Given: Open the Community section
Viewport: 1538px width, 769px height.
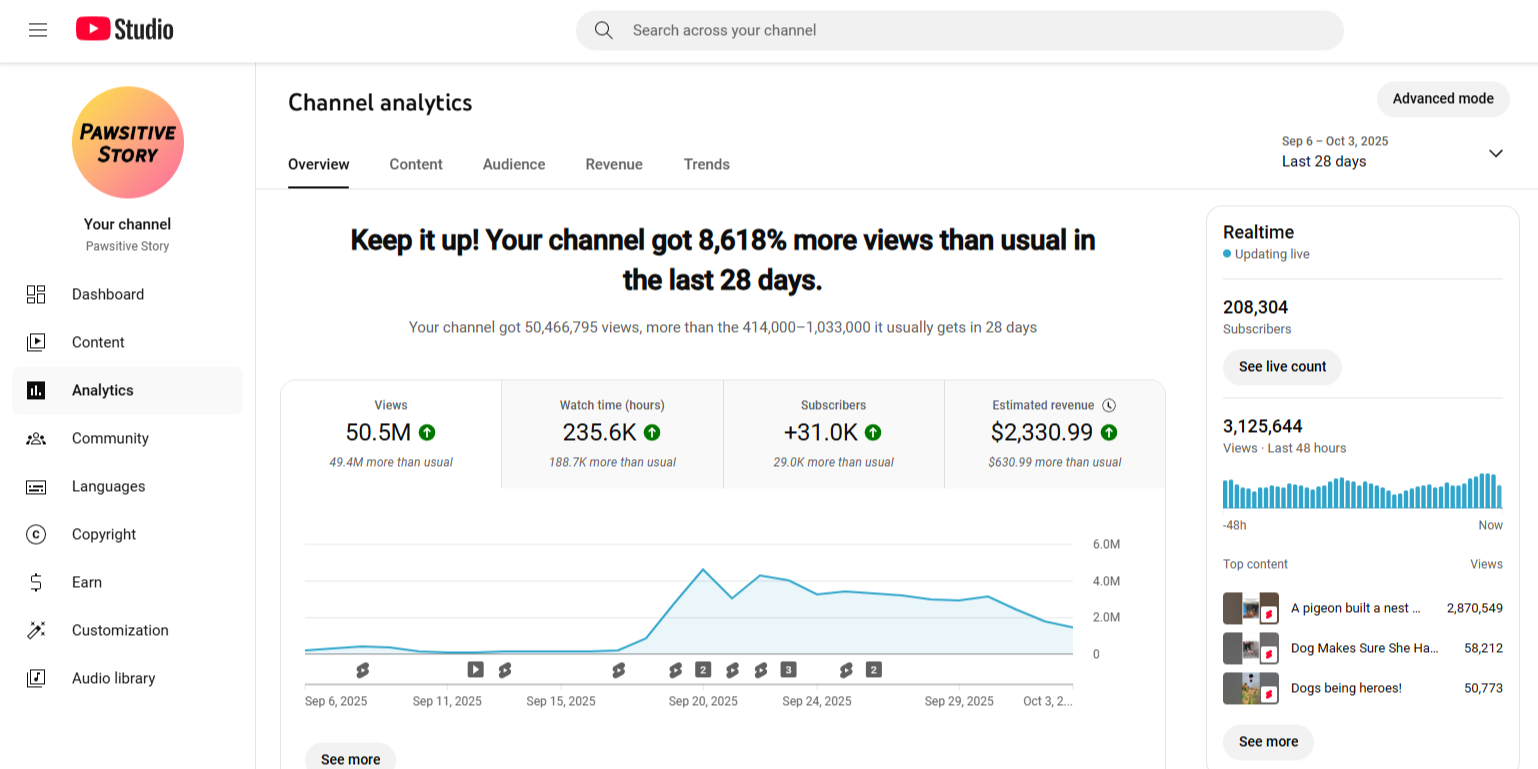Looking at the screenshot, I should coord(110,438).
